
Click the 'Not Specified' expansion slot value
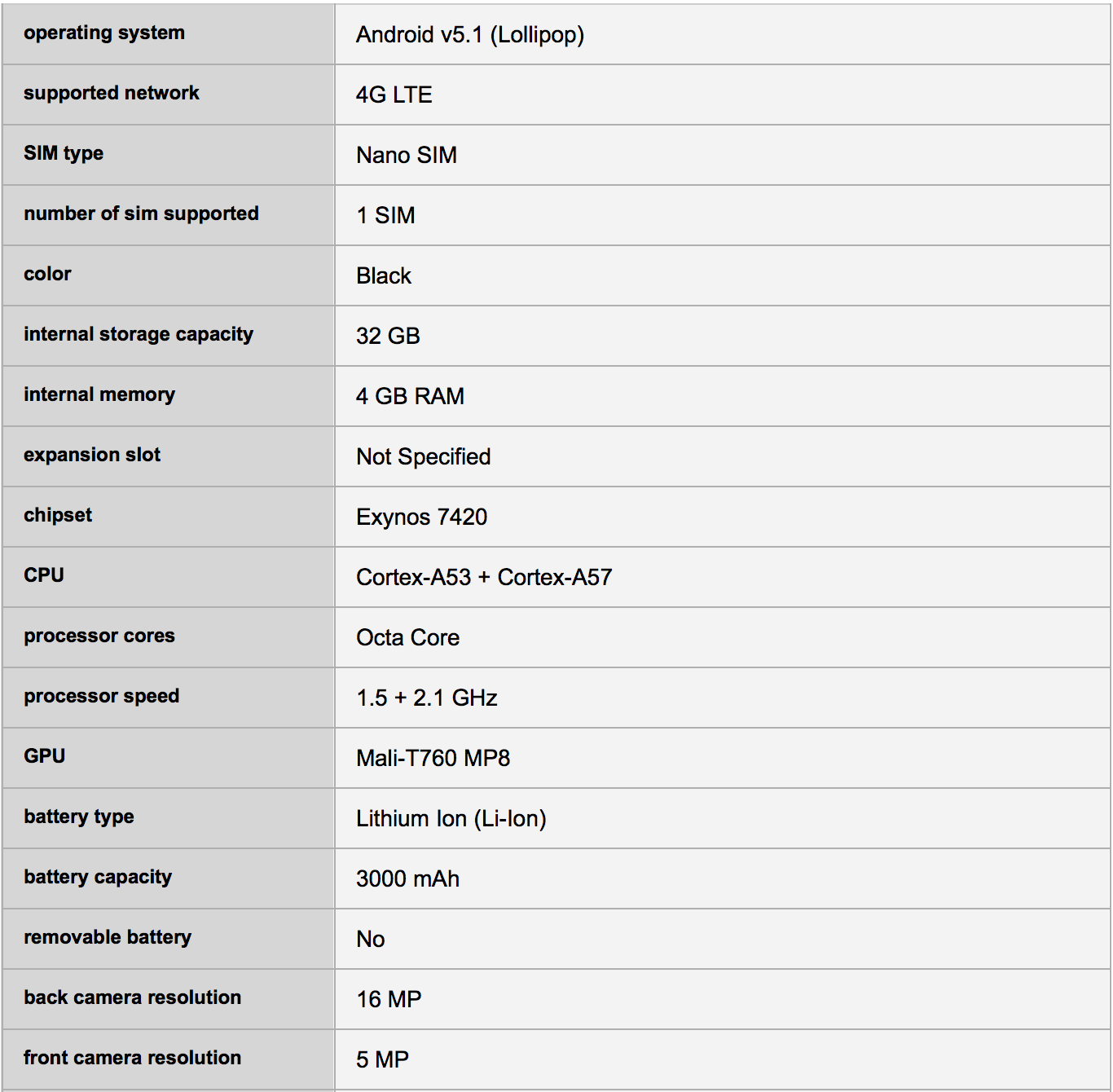point(424,456)
